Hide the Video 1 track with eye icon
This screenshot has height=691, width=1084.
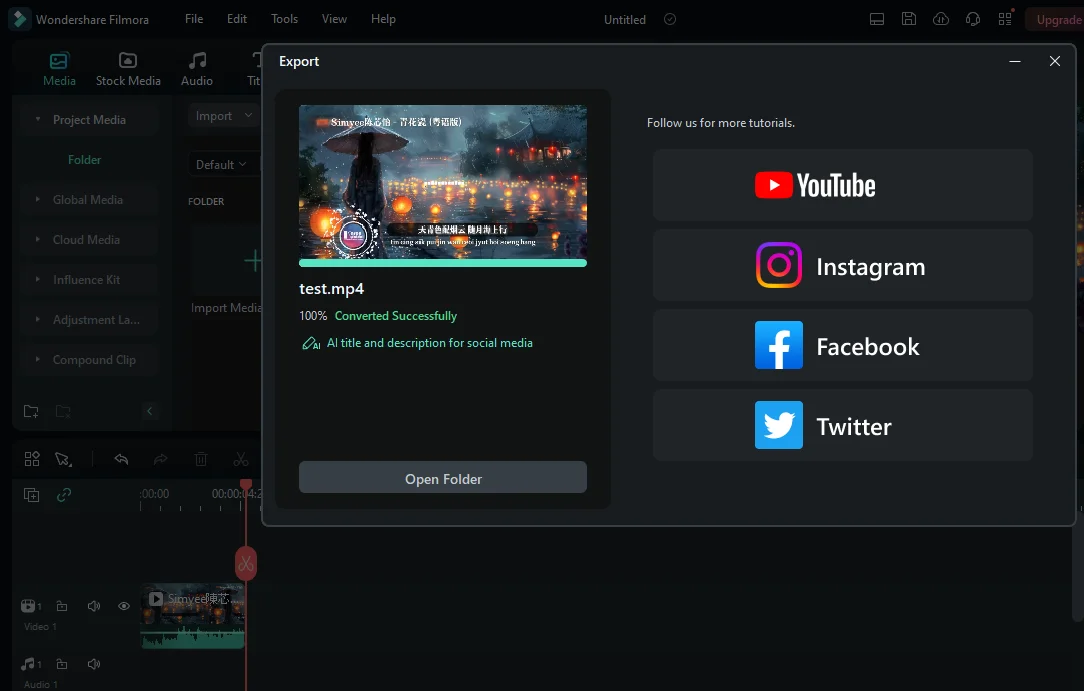[x=124, y=606]
